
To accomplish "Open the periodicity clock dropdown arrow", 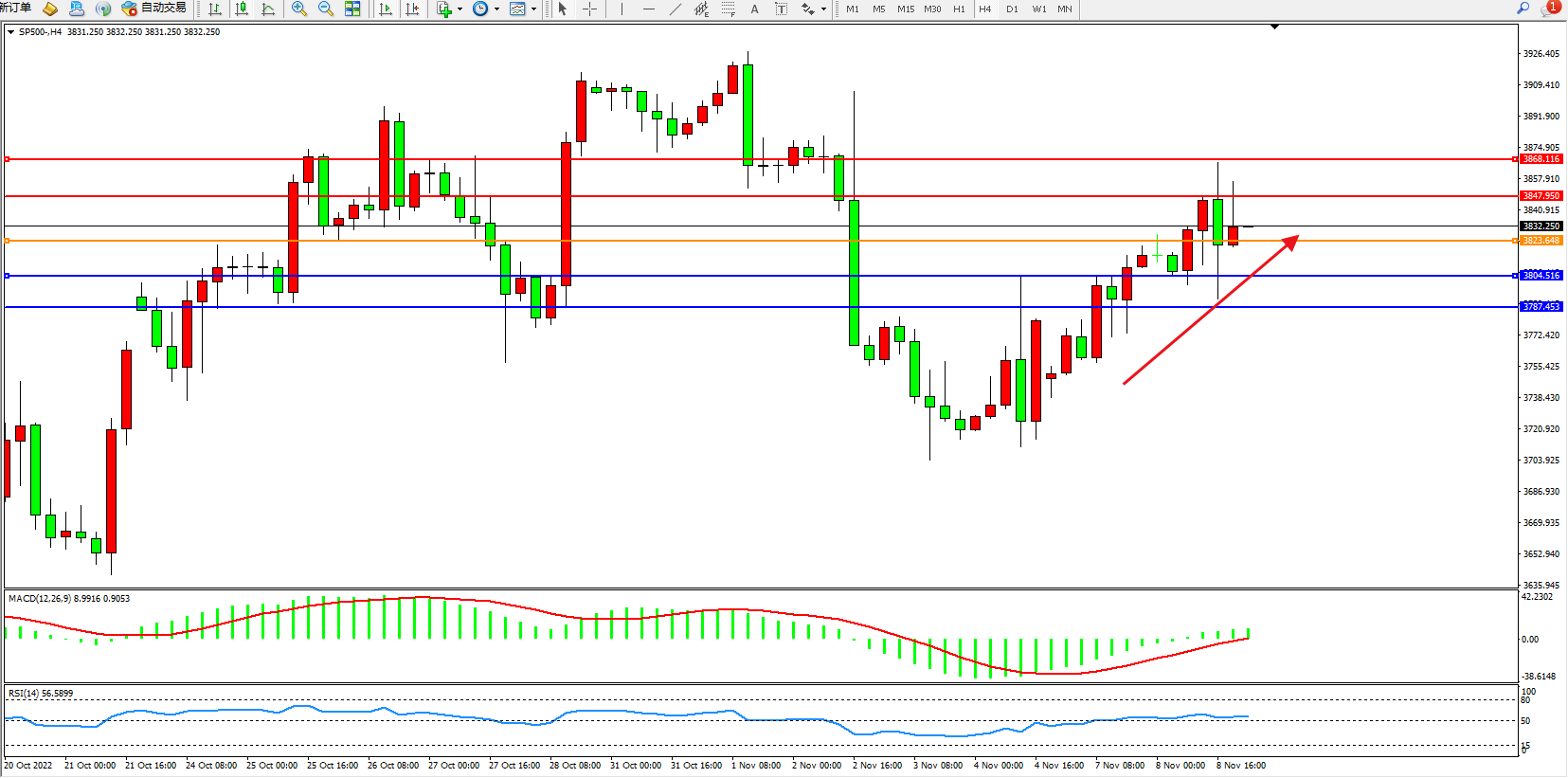I will tap(496, 9).
